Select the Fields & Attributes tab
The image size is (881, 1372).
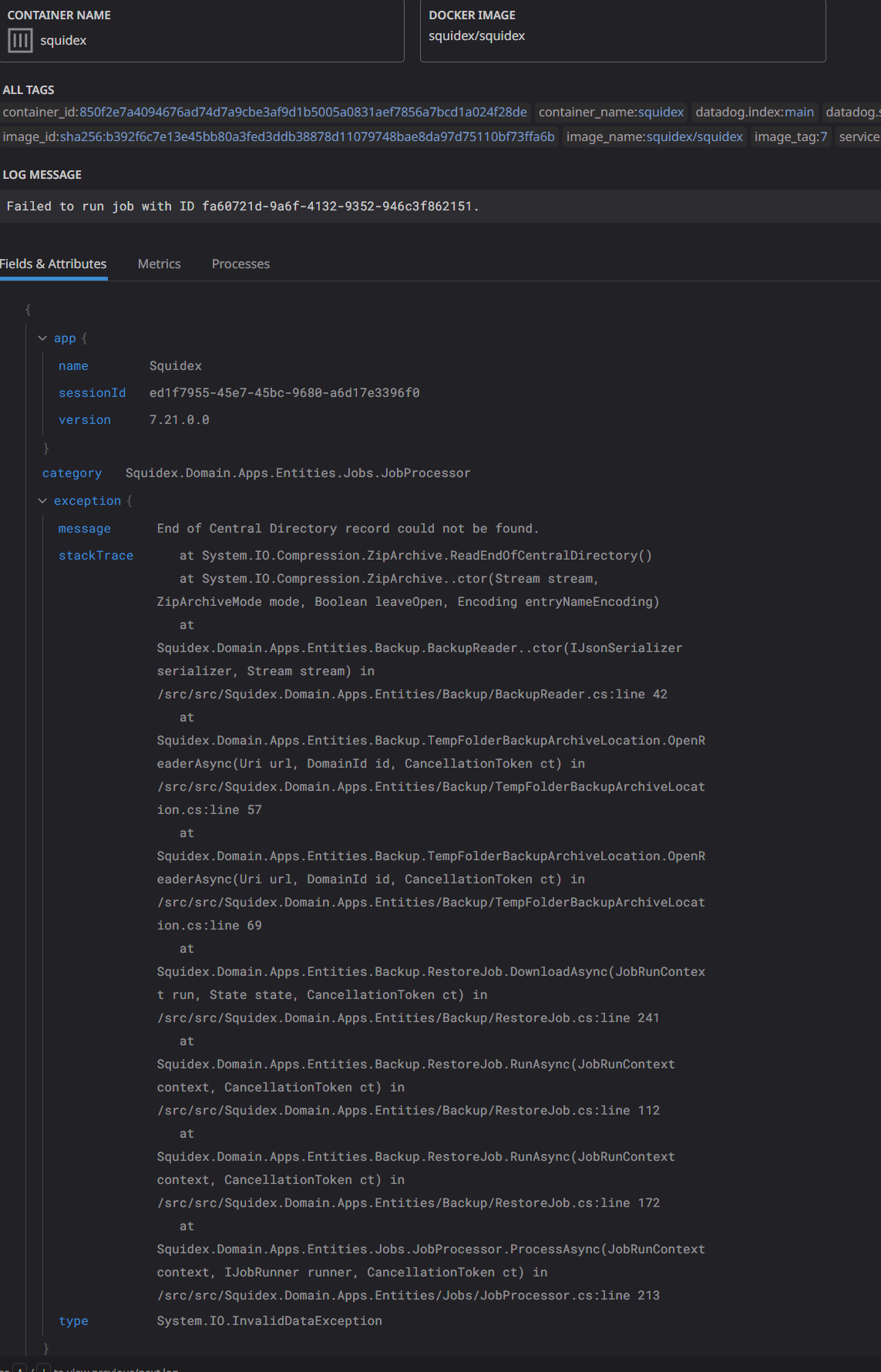tap(53, 264)
